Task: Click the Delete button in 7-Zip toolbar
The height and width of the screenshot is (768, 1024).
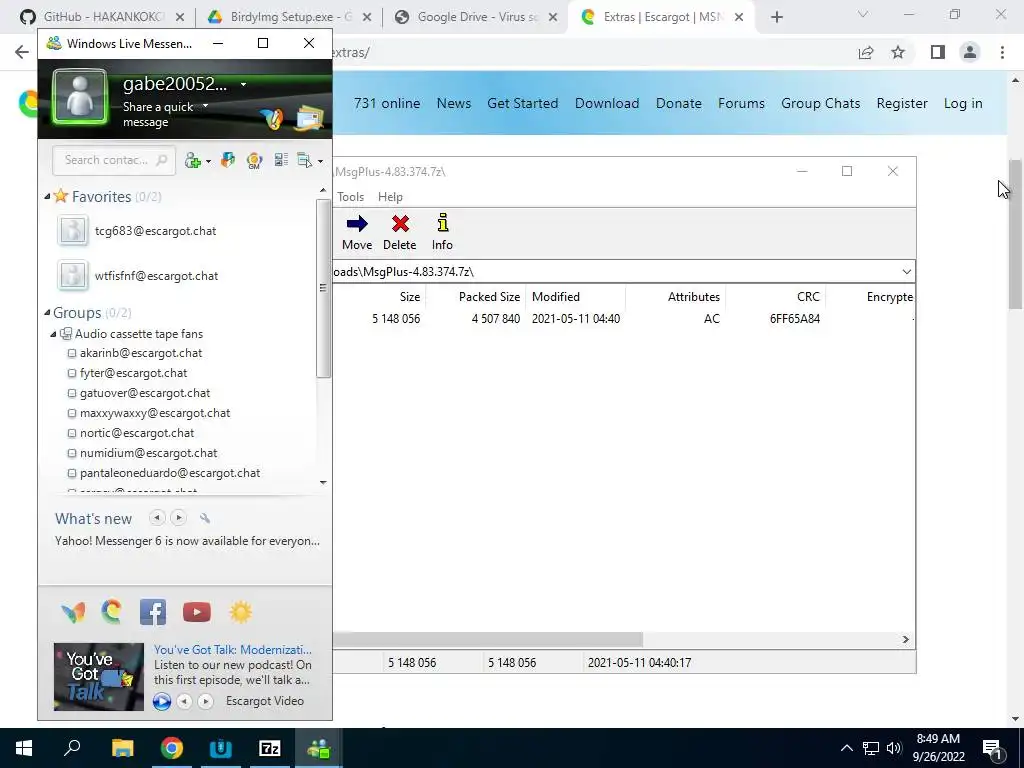Action: pos(400,232)
